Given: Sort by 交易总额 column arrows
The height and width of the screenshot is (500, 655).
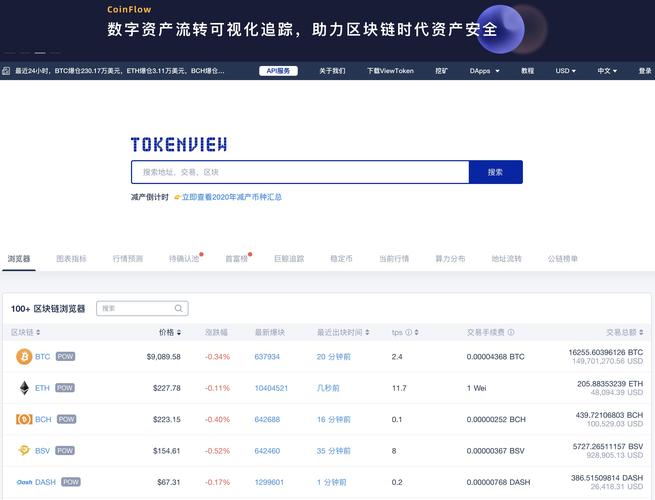Looking at the screenshot, I should [641, 332].
